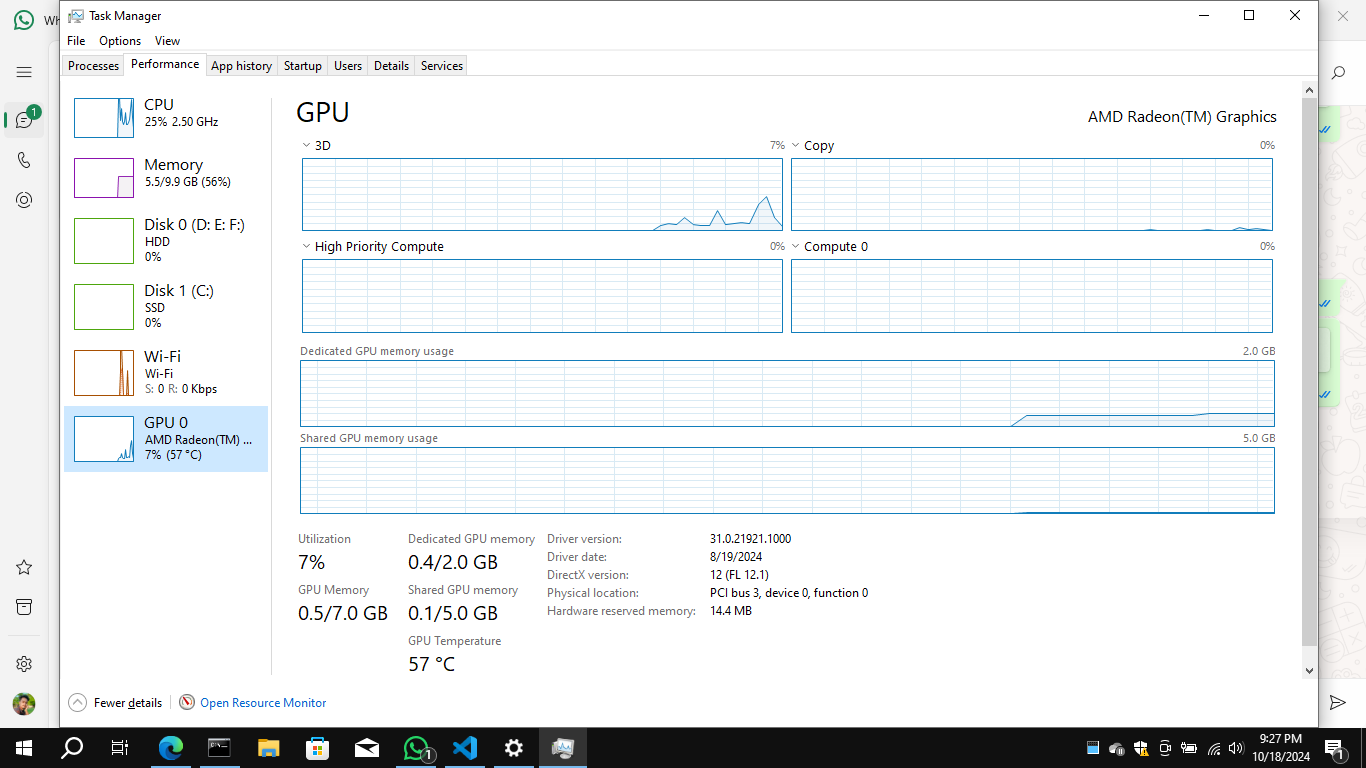The width and height of the screenshot is (1366, 768).
Task: Select Disk 0 (D: E: F:) item
Action: [x=166, y=241]
